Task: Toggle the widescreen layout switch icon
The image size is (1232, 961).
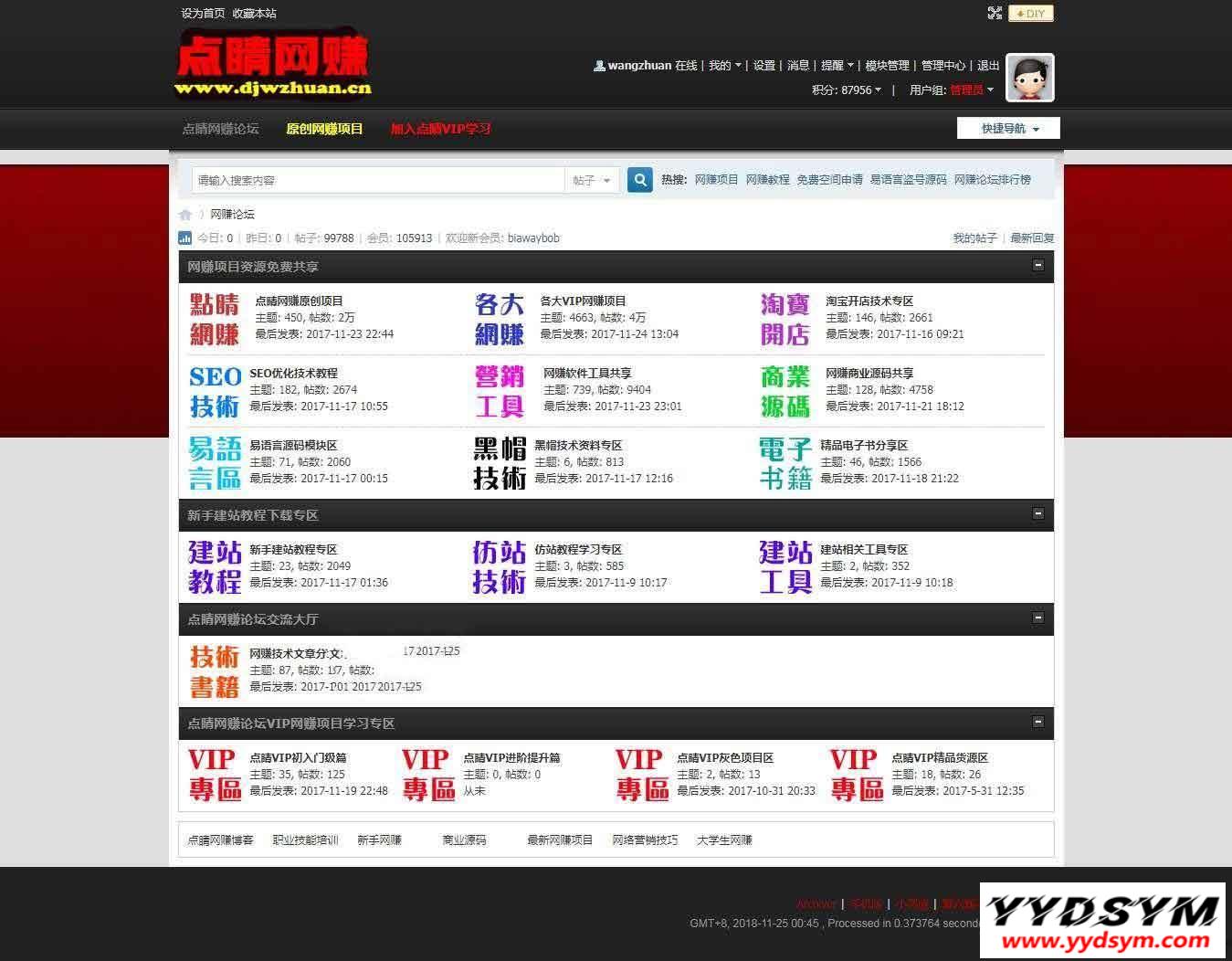Action: click(x=995, y=13)
